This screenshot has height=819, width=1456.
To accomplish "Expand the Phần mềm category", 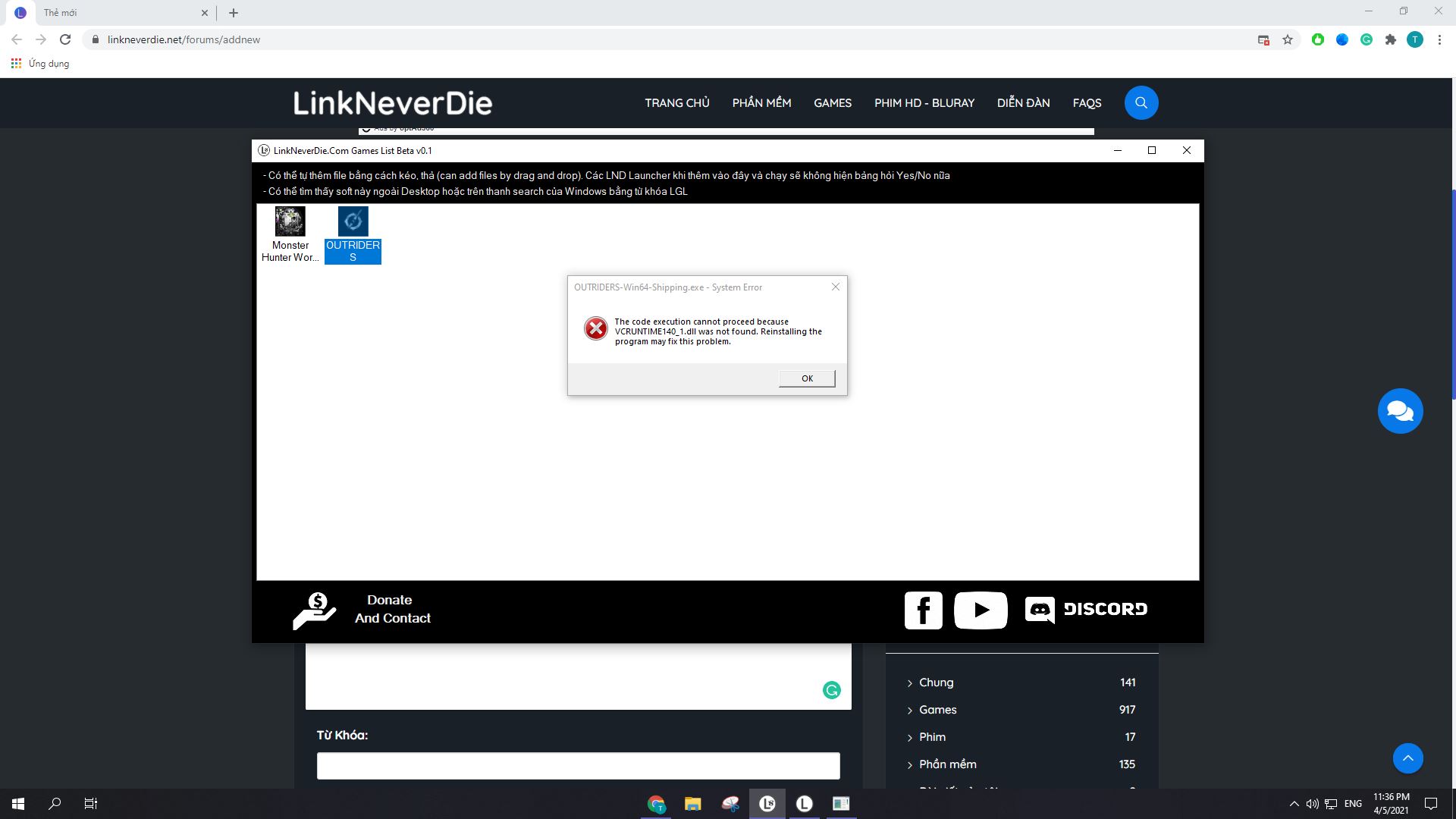I will [947, 764].
